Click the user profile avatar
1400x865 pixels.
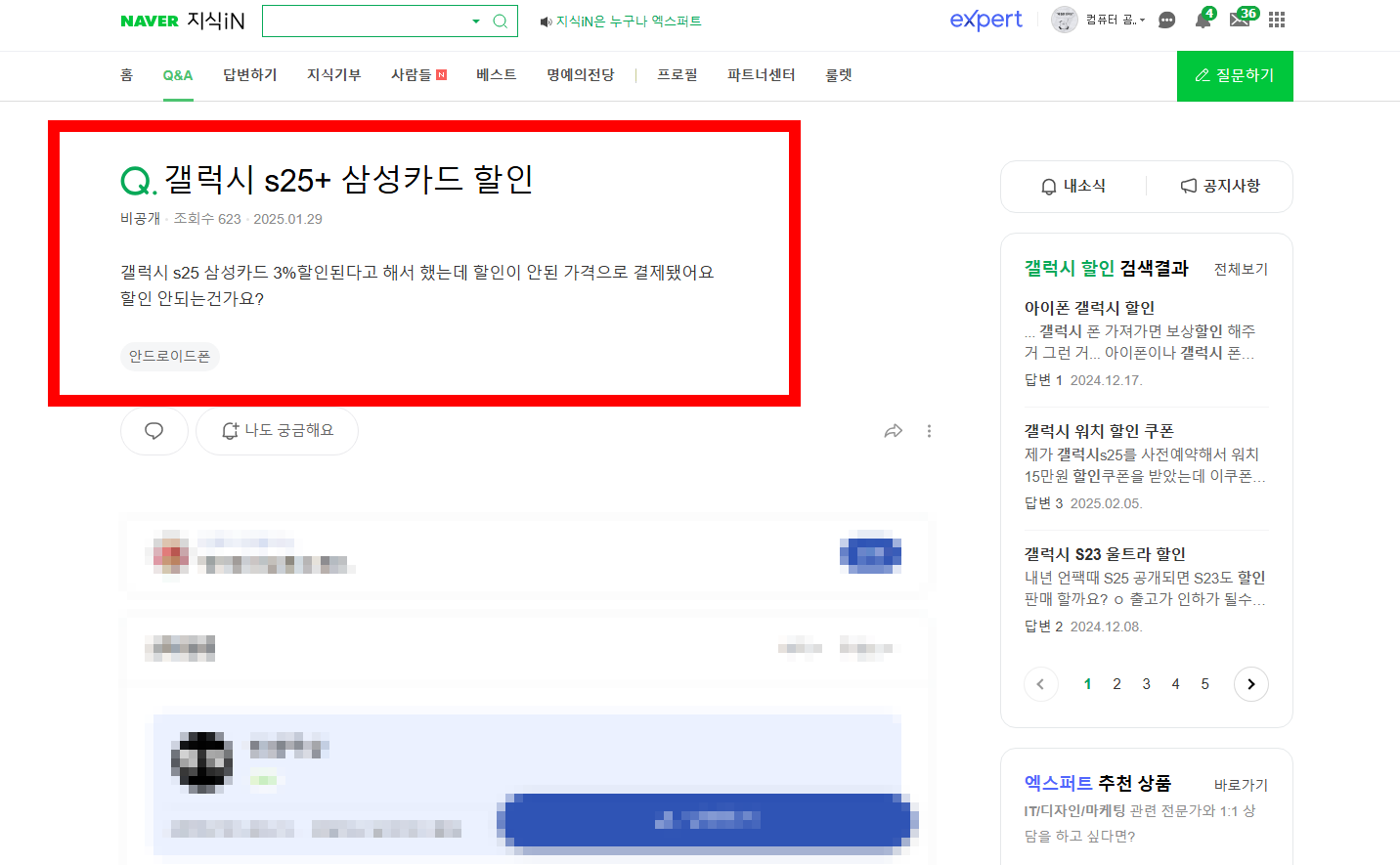point(1064,20)
